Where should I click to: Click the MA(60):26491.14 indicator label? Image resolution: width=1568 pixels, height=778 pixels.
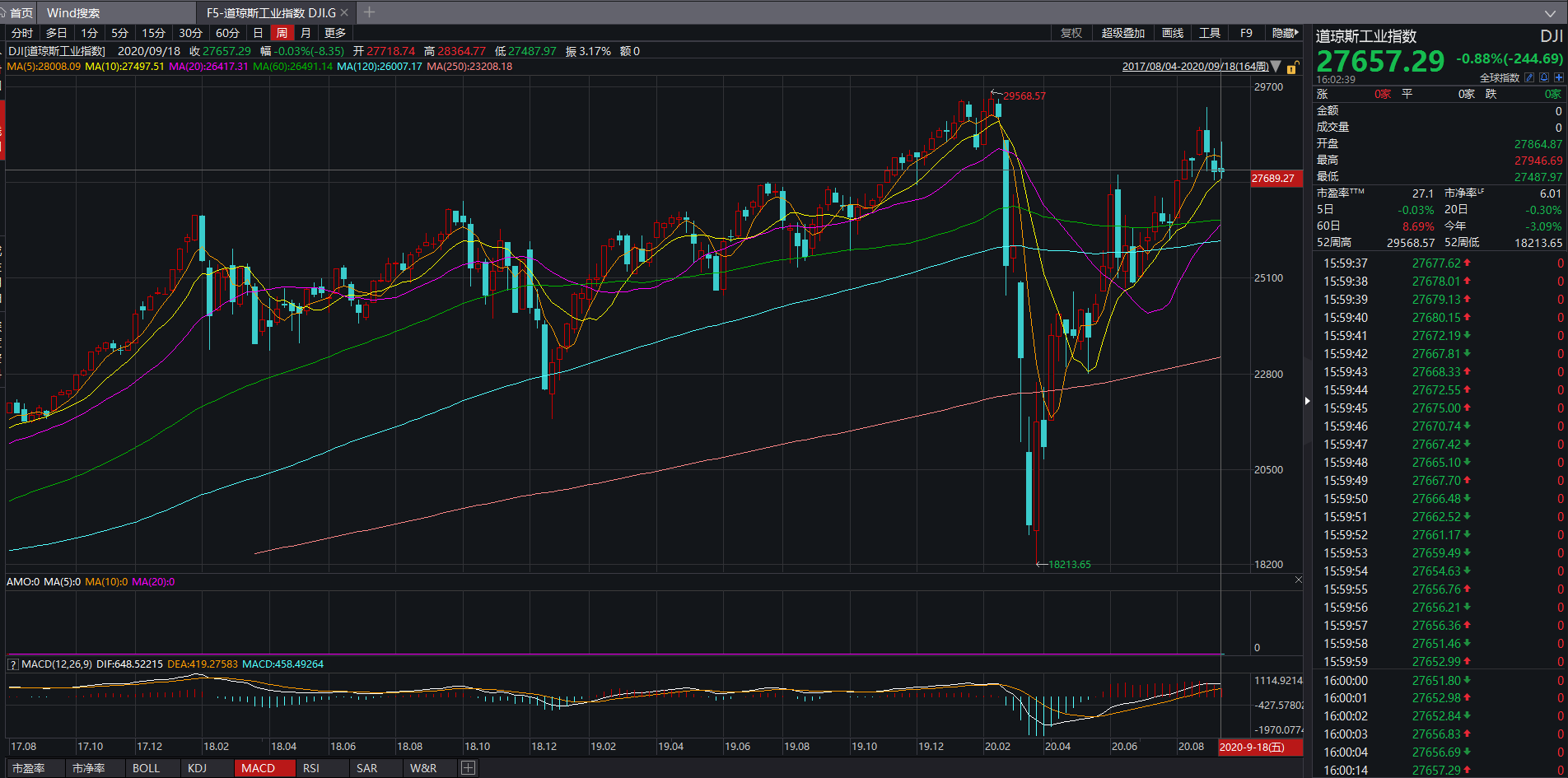292,67
